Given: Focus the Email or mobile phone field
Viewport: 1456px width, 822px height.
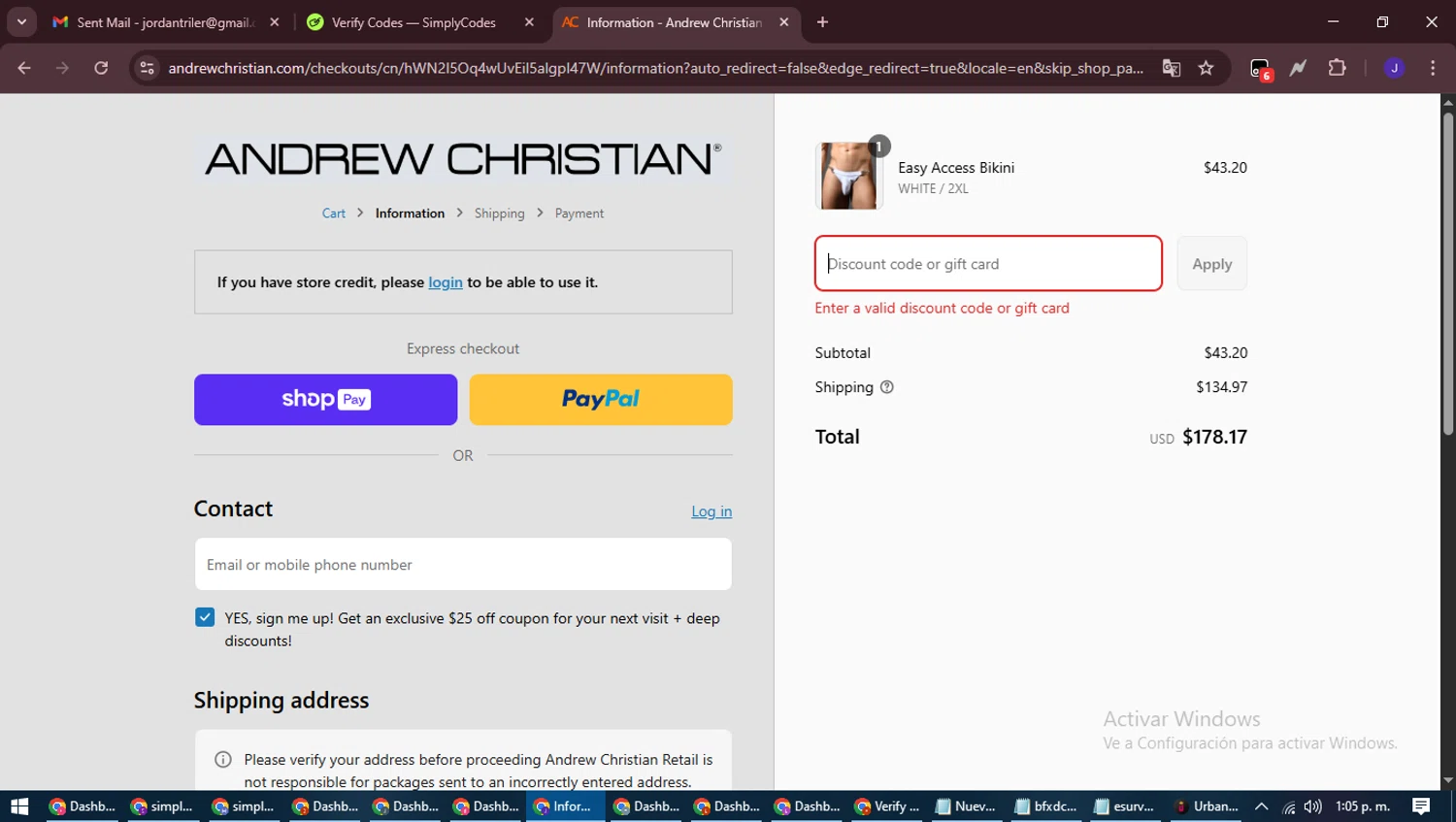Looking at the screenshot, I should (x=463, y=565).
